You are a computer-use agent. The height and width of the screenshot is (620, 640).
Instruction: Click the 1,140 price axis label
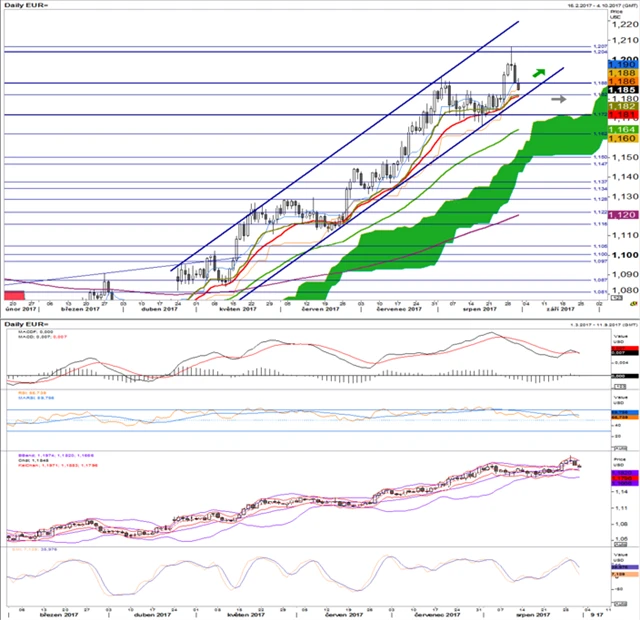(625, 177)
